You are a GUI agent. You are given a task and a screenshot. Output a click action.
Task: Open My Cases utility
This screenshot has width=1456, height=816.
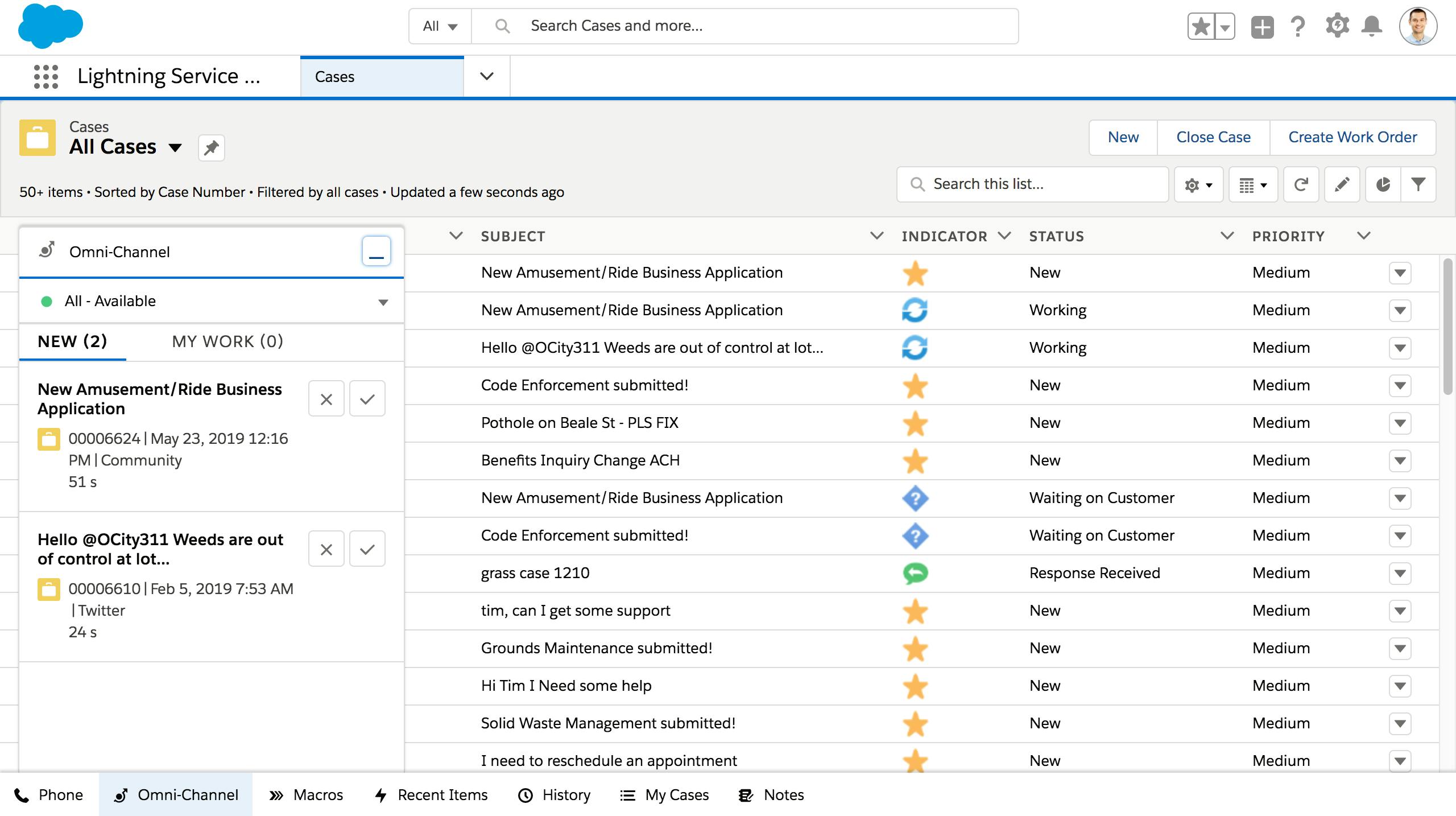(664, 795)
